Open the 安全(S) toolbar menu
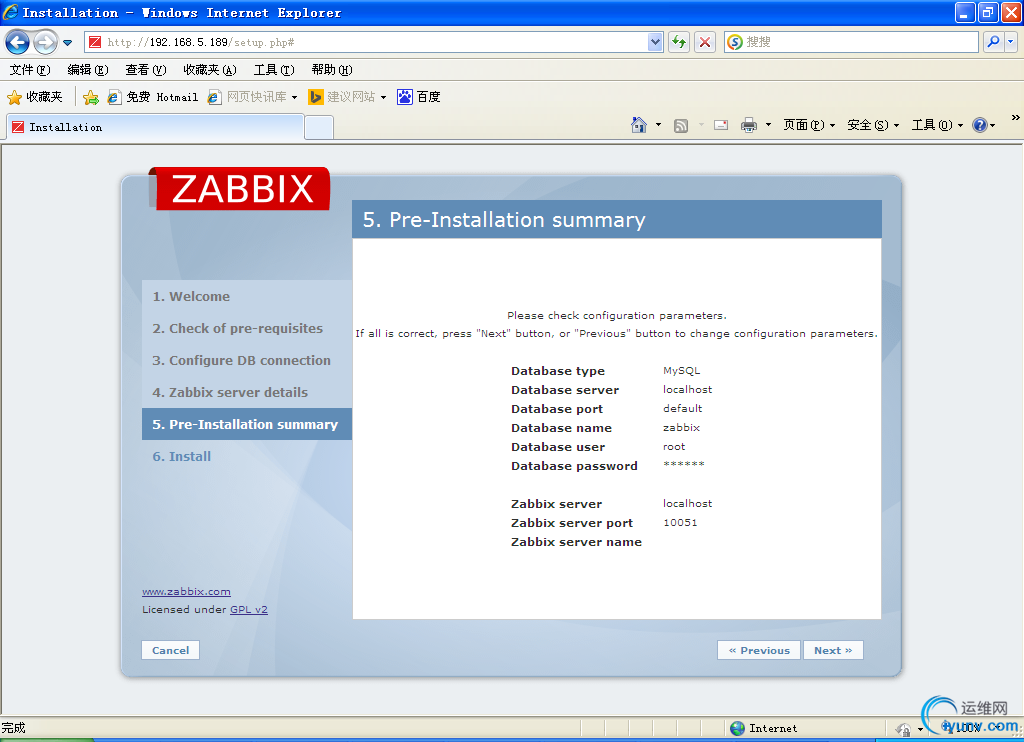This screenshot has height=742, width=1024. [x=873, y=125]
